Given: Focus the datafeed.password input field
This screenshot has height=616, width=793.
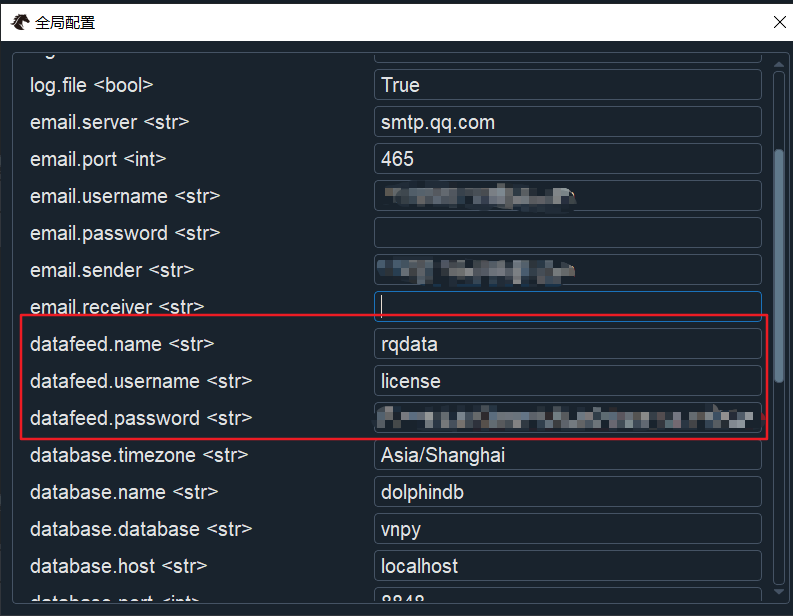Looking at the screenshot, I should pyautogui.click(x=567, y=418).
